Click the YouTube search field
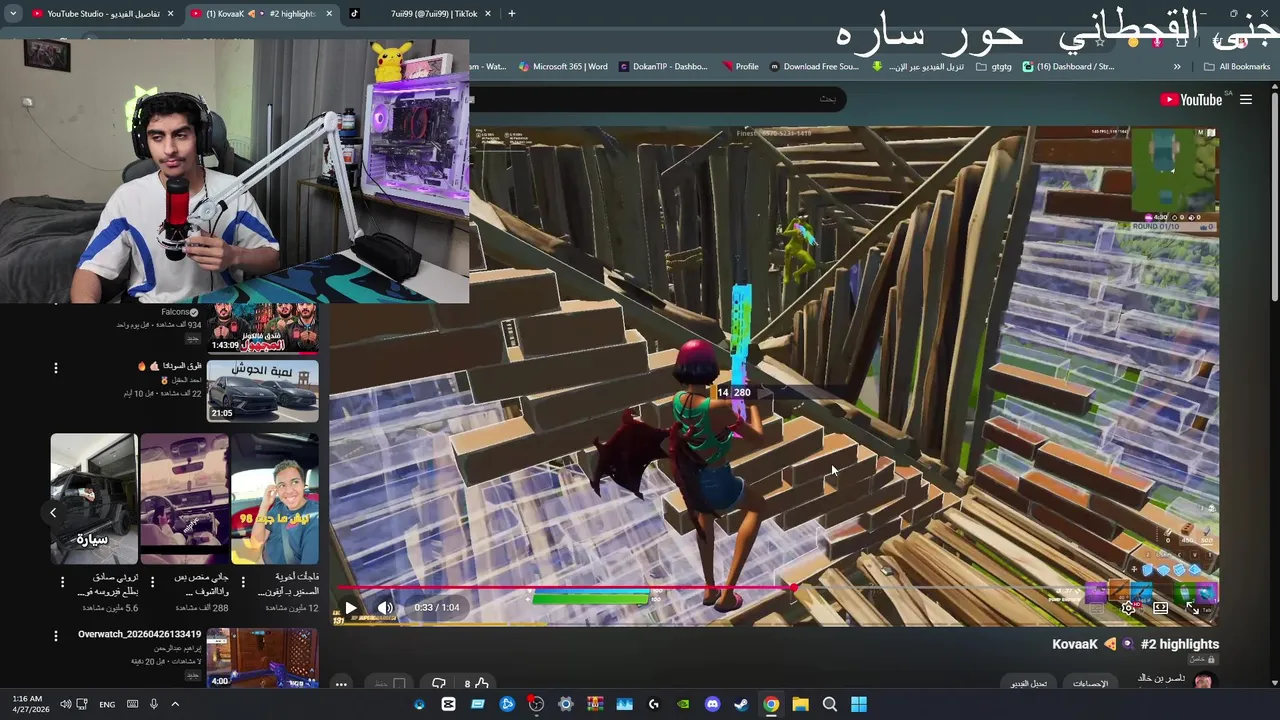The height and width of the screenshot is (720, 1280). 660,98
